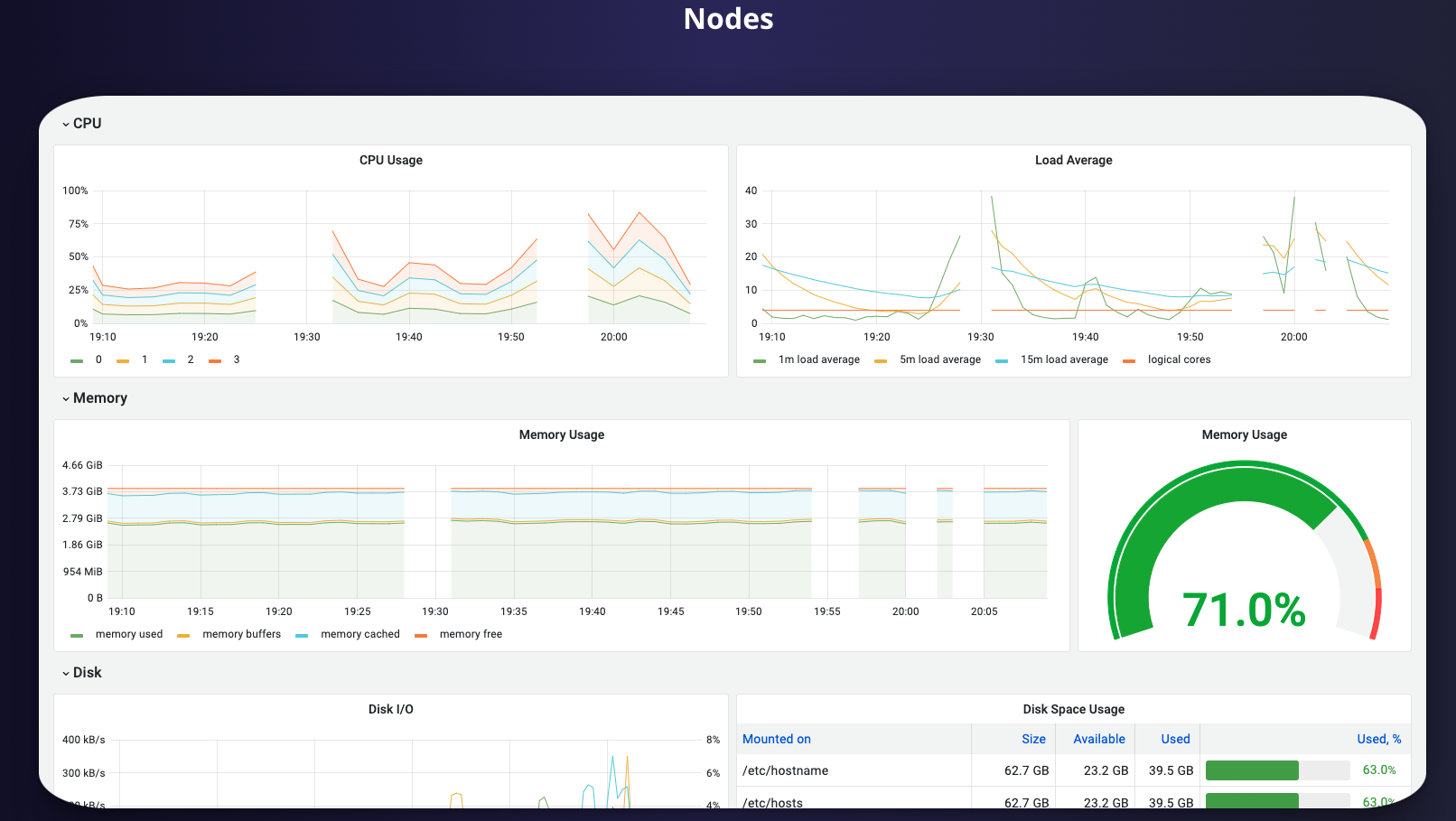Toggle memory cached legend series

pos(359,634)
